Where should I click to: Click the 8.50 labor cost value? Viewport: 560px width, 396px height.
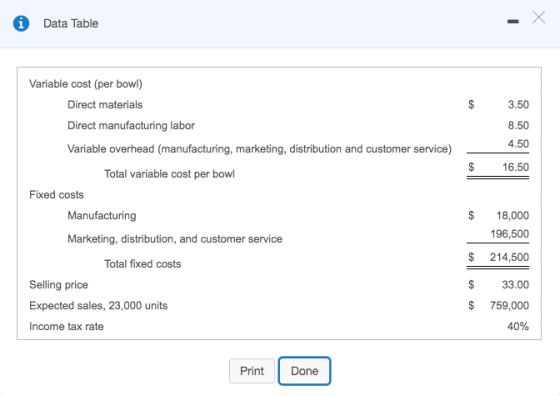click(x=518, y=125)
